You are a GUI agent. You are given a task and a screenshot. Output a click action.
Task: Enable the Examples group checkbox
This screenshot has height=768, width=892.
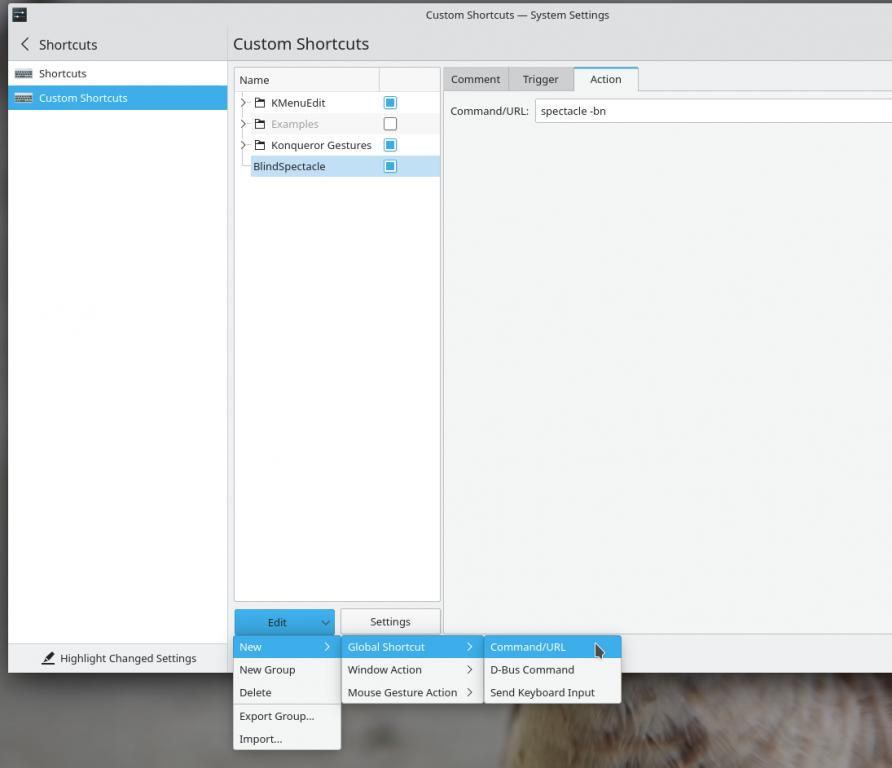tap(390, 124)
